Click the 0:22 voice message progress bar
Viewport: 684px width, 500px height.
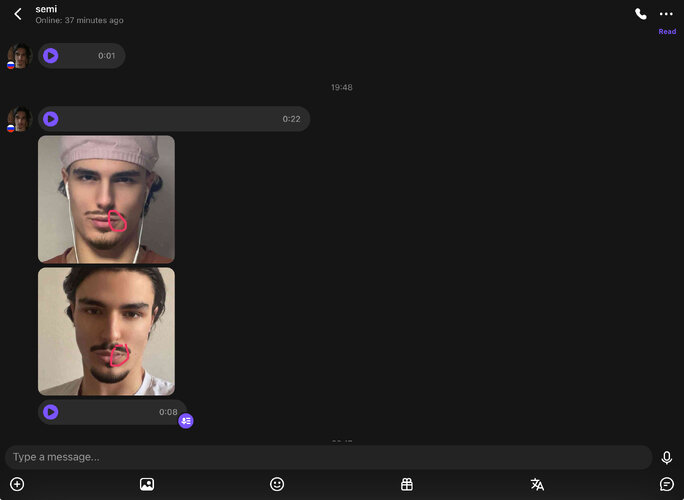170,119
